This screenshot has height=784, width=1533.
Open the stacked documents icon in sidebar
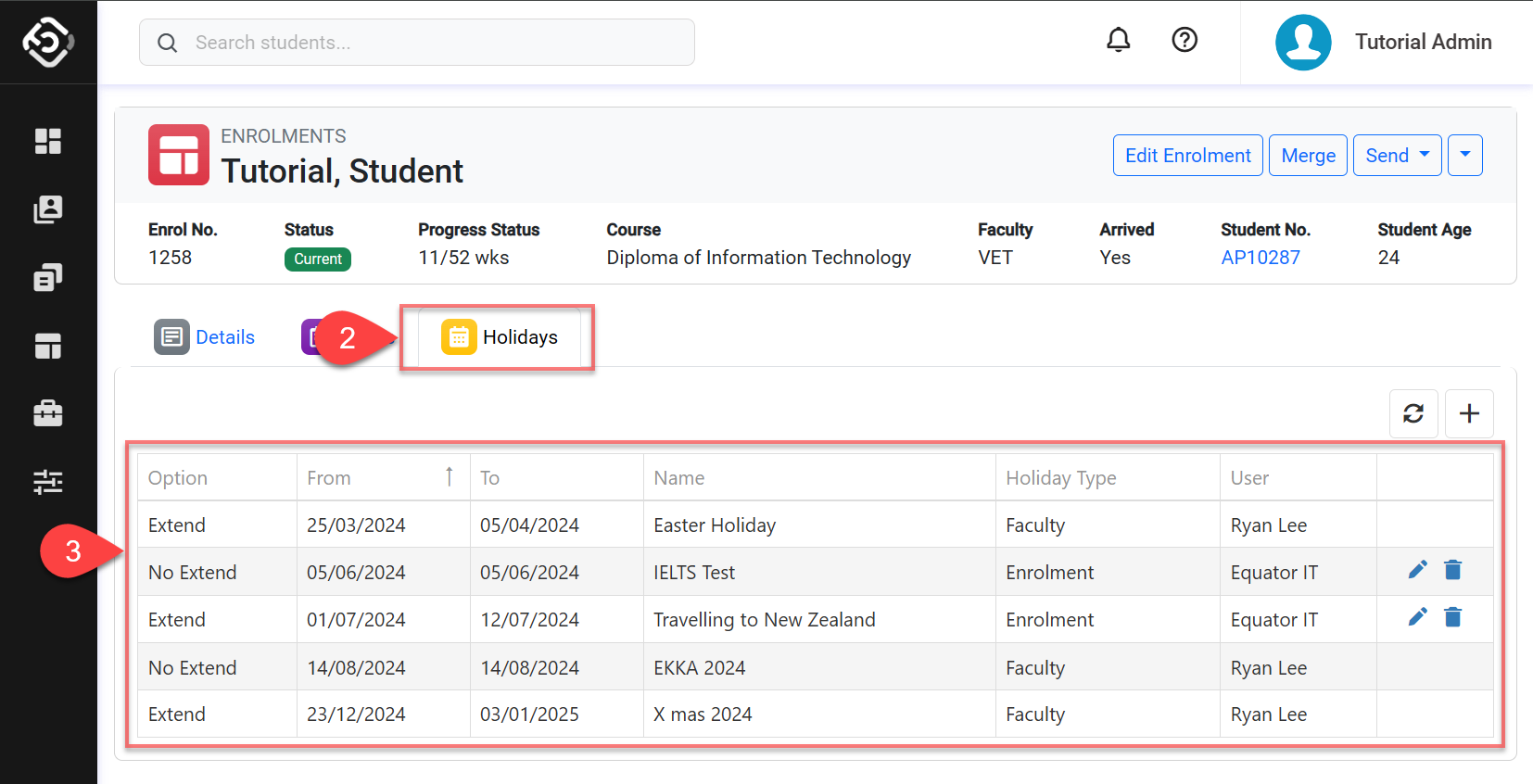(x=48, y=277)
